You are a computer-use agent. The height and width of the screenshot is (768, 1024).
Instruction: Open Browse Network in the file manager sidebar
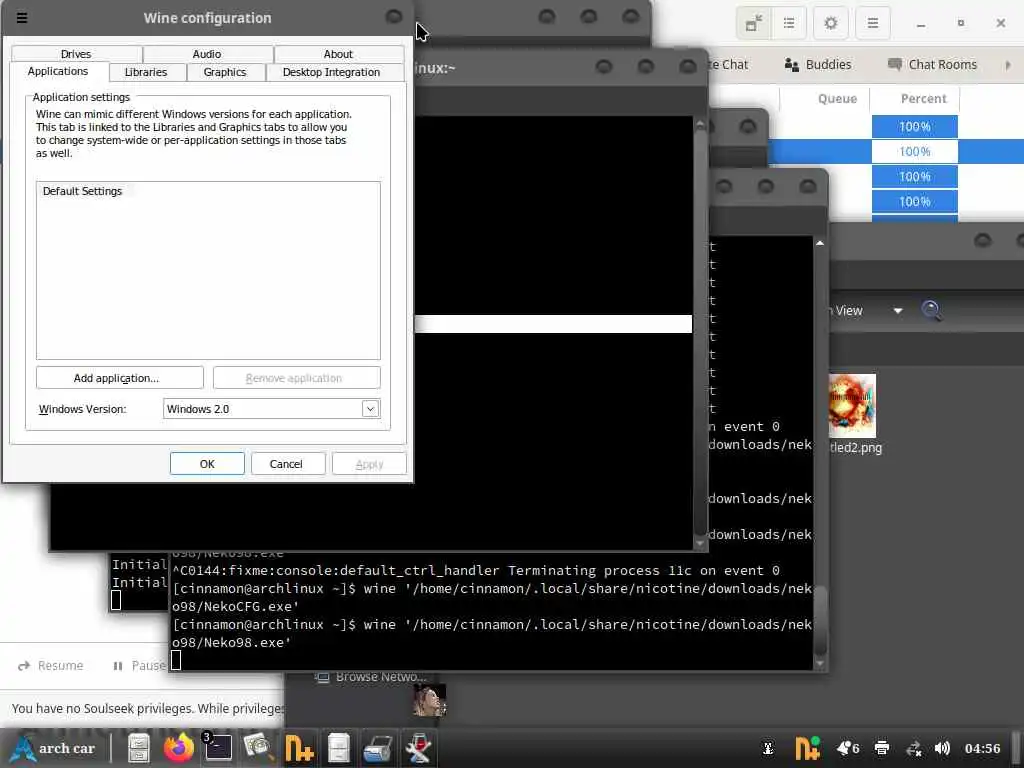pos(372,677)
